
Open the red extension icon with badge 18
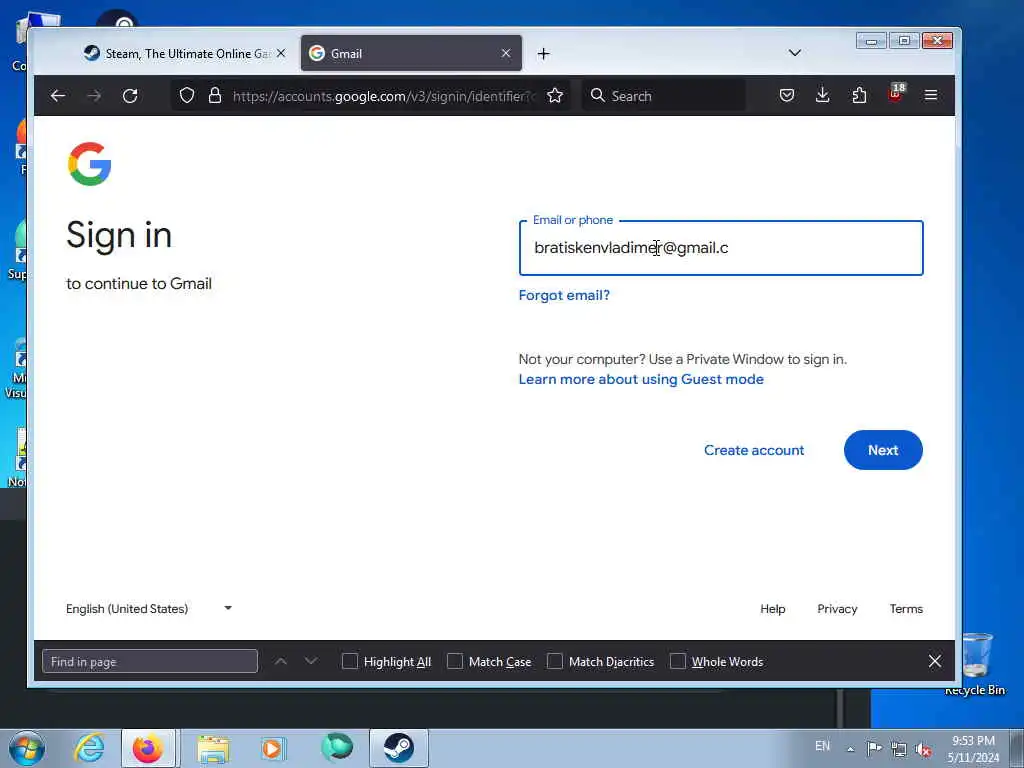pos(895,93)
